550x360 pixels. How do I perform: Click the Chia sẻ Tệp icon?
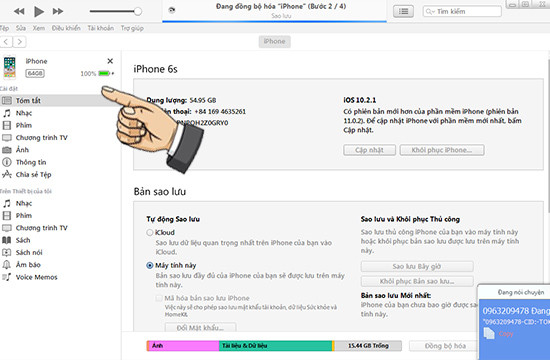7,174
